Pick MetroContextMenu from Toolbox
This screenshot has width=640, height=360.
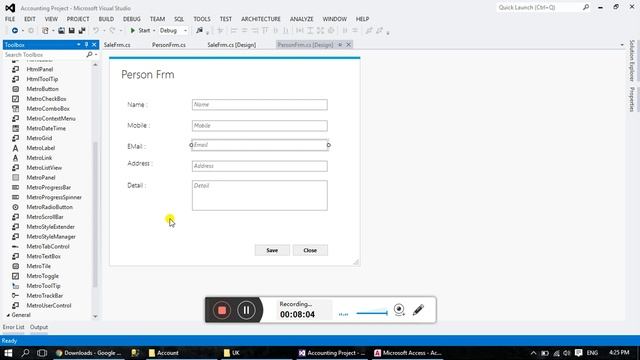[51, 118]
